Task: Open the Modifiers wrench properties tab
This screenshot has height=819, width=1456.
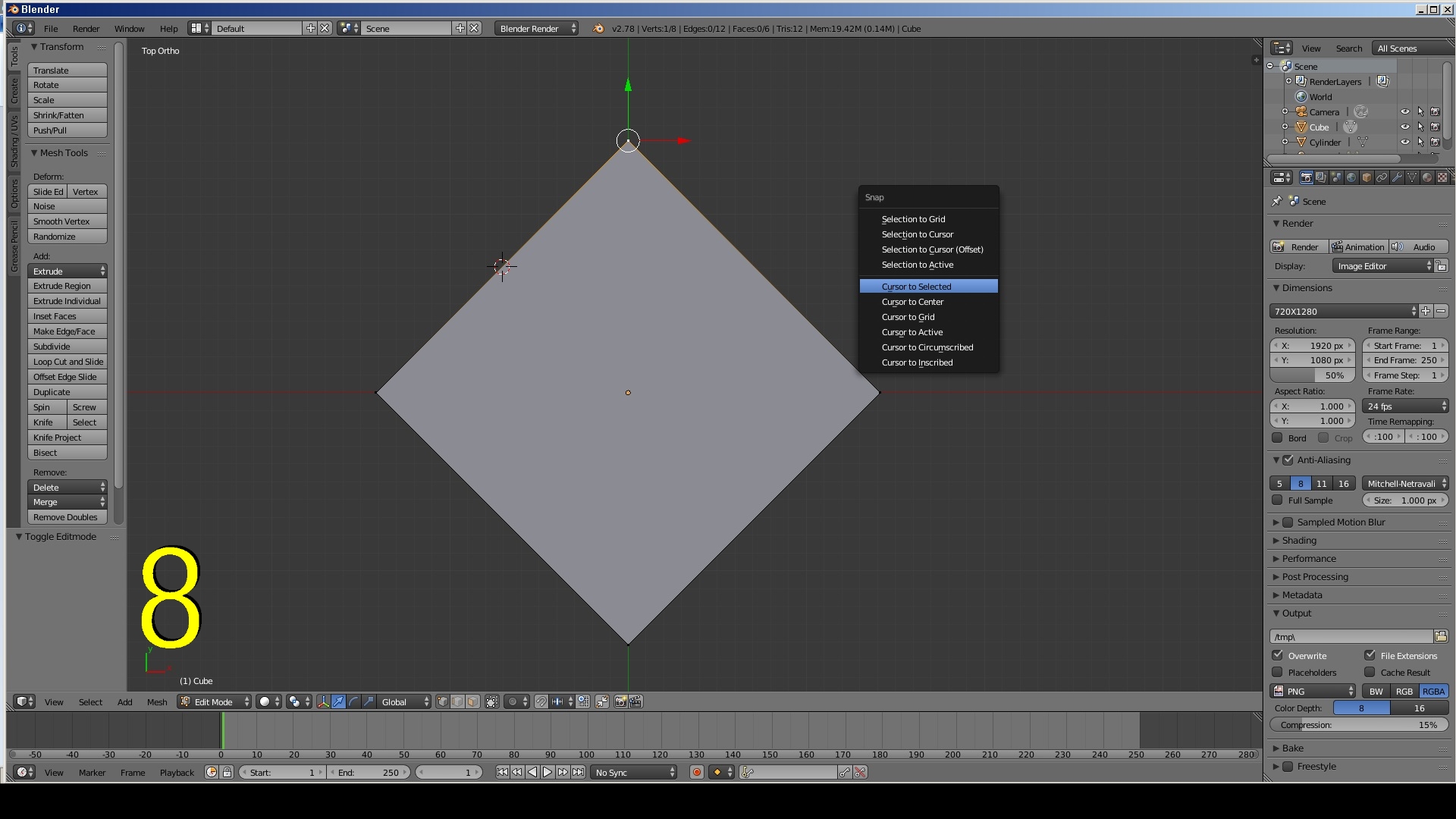Action: tap(1397, 177)
